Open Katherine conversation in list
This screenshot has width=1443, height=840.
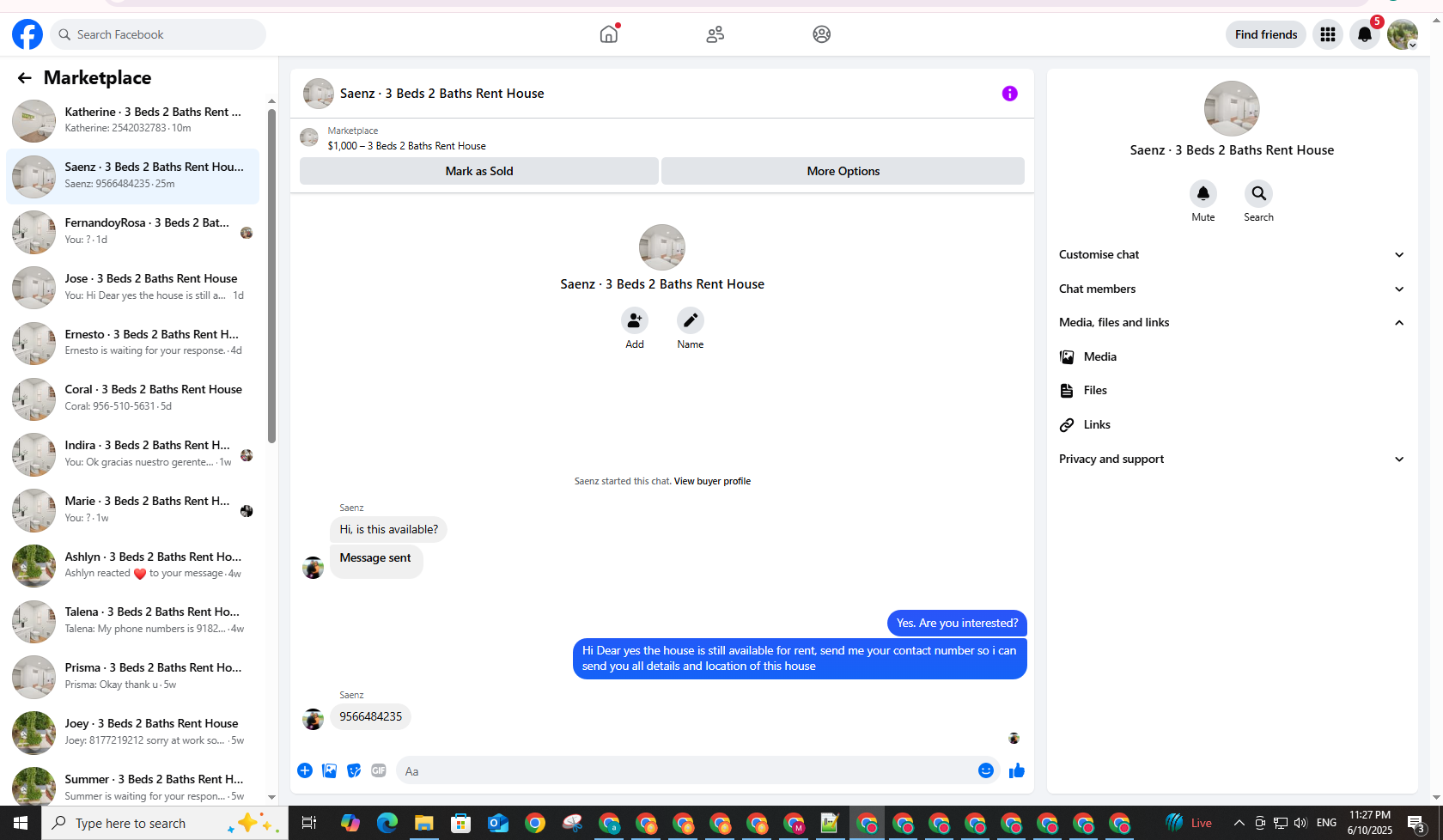click(133, 120)
